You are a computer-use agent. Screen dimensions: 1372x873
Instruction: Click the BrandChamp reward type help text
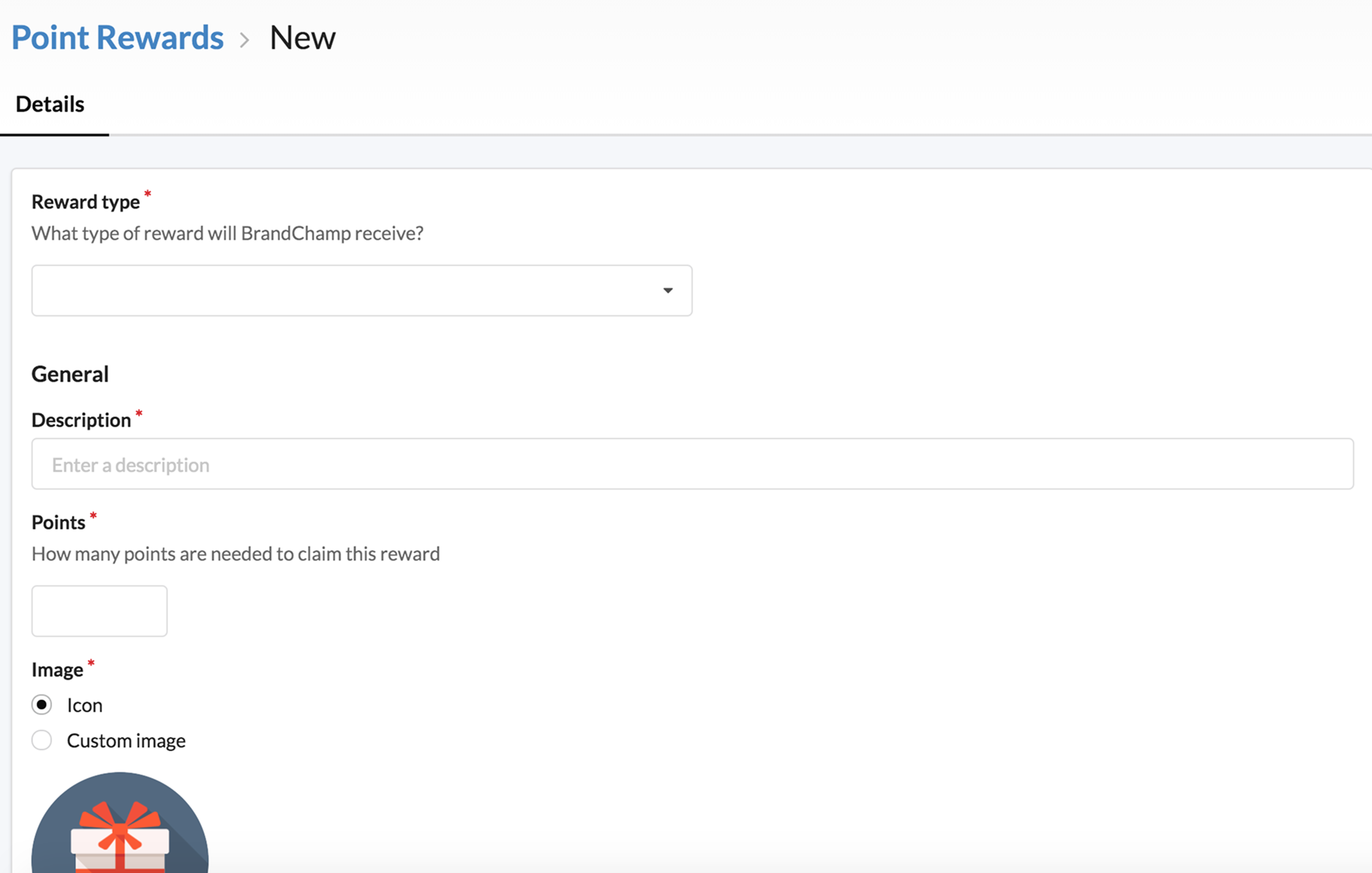tap(227, 233)
